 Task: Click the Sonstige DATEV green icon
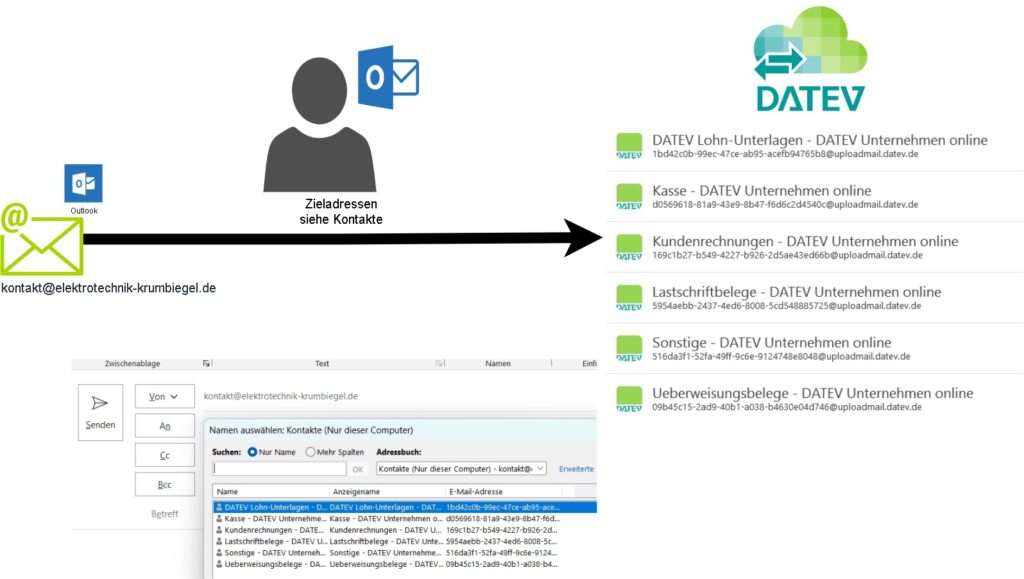click(x=629, y=348)
